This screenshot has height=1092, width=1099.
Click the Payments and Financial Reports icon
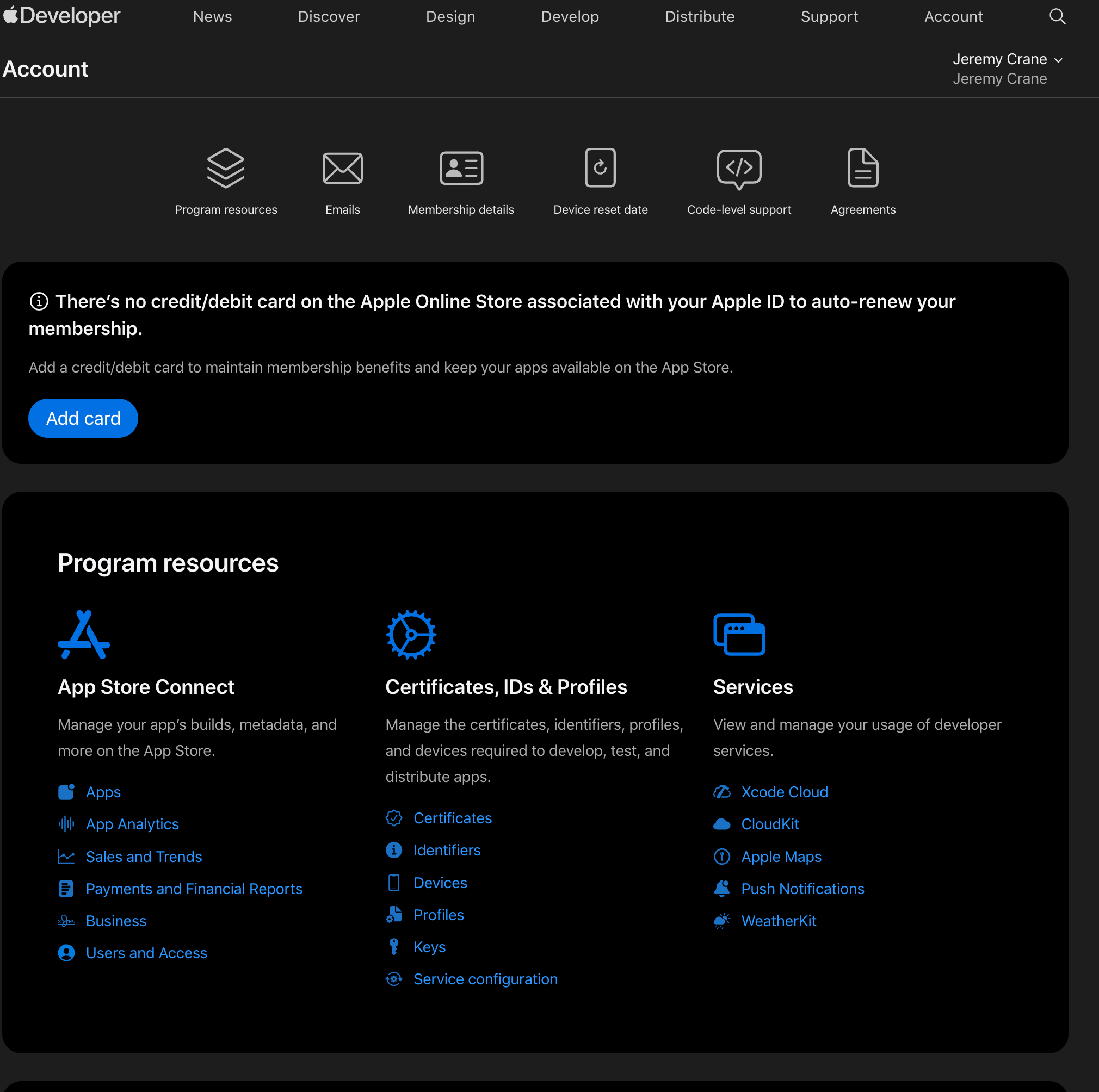point(66,889)
